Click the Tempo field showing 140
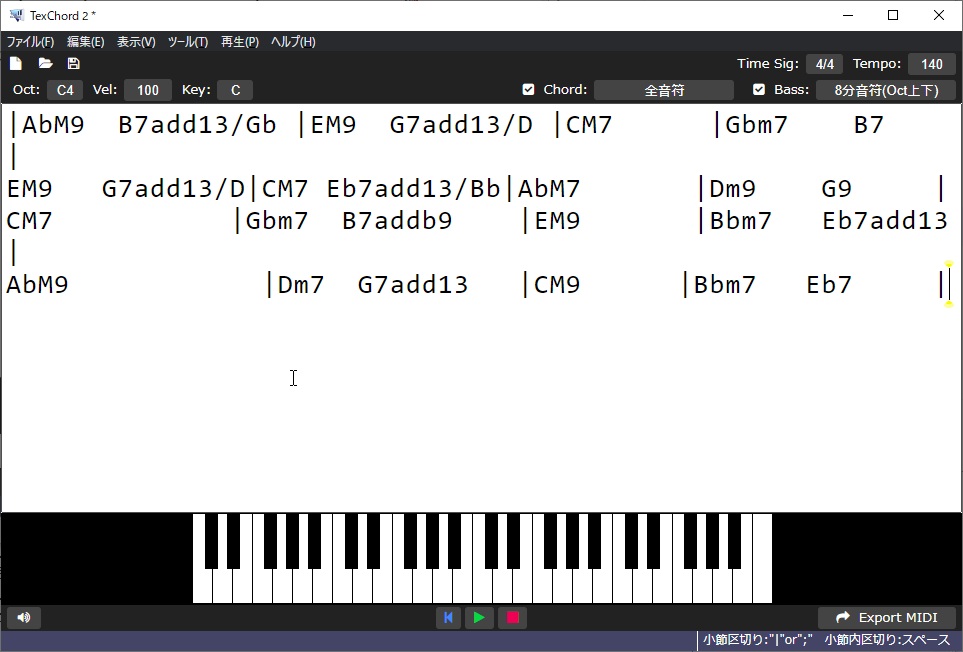 932,64
